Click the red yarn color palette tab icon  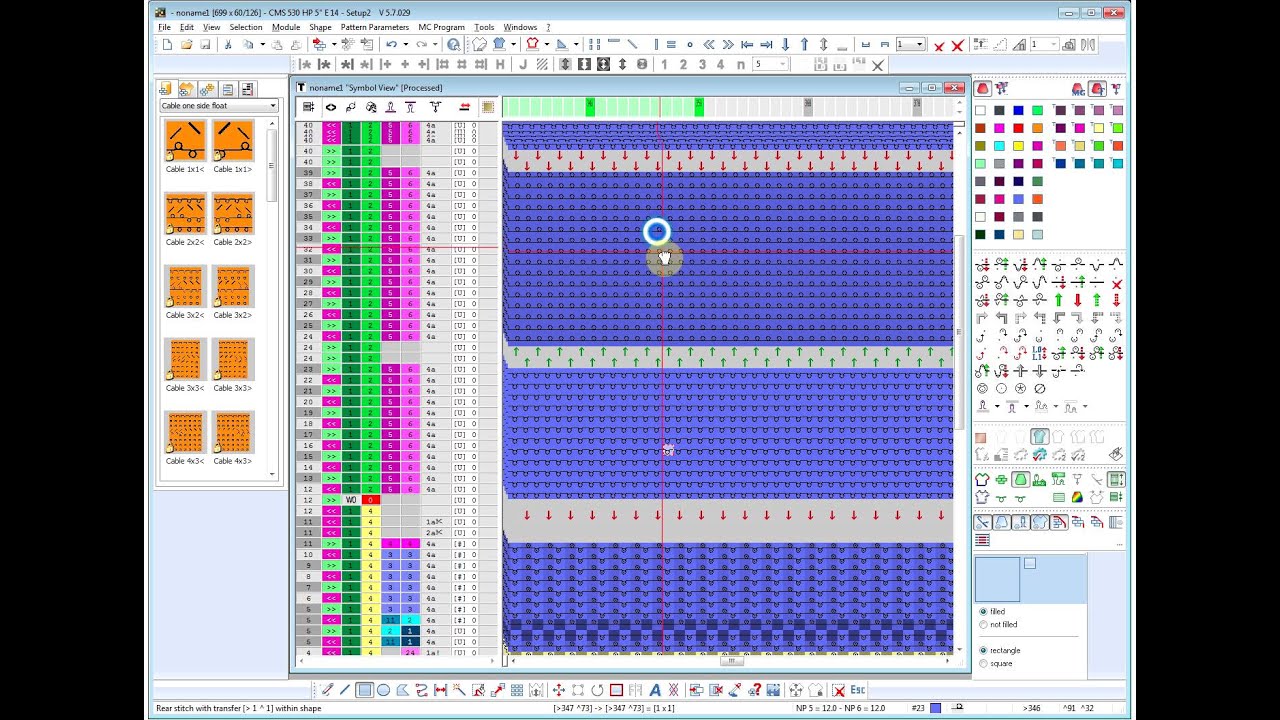click(982, 89)
